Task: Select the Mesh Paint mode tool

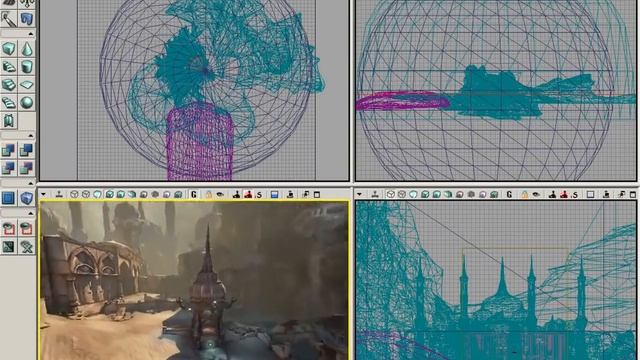Action: pyautogui.click(x=9, y=19)
